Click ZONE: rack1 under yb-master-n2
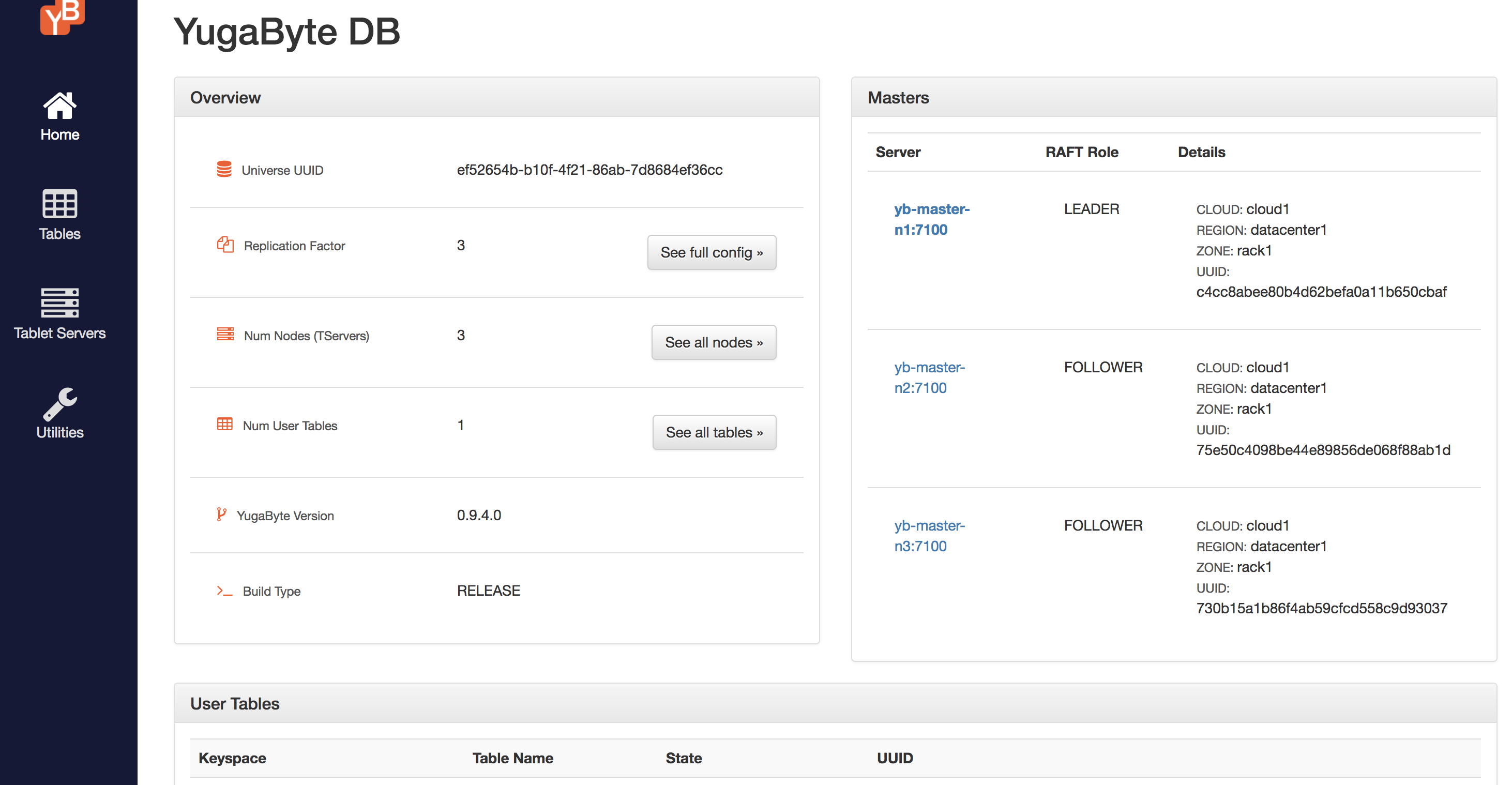This screenshot has width=1512, height=785. (x=1234, y=409)
